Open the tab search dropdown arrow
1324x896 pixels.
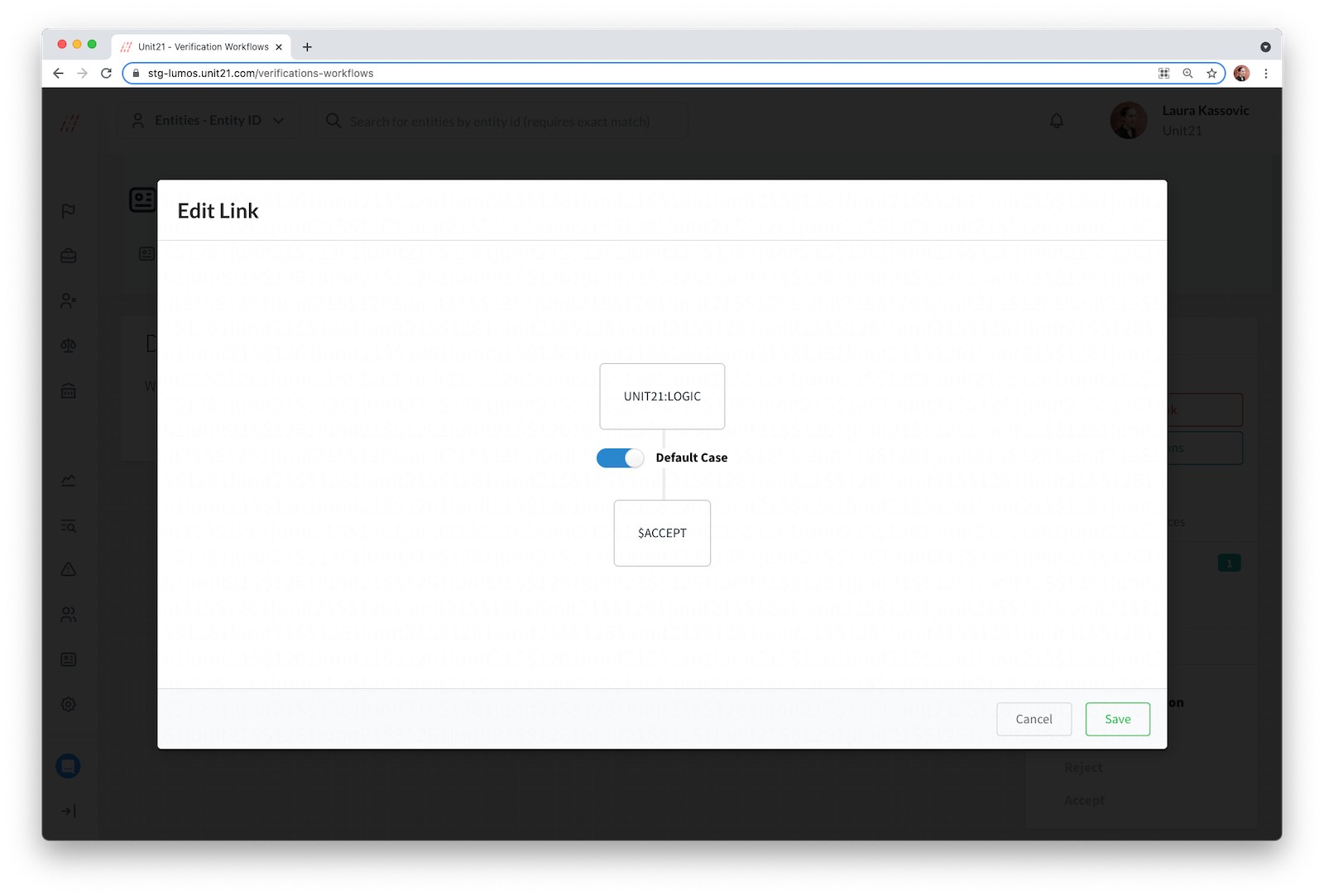pyautogui.click(x=1265, y=47)
